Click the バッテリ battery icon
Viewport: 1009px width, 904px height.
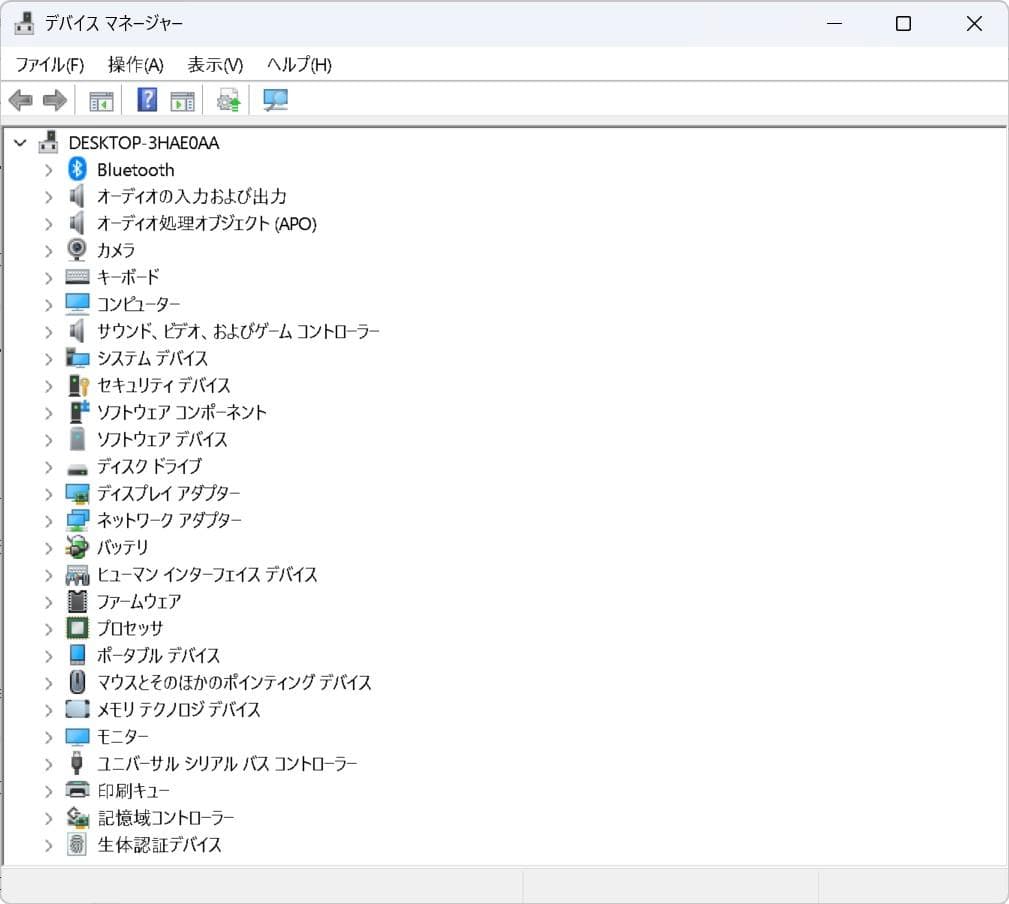click(78, 547)
